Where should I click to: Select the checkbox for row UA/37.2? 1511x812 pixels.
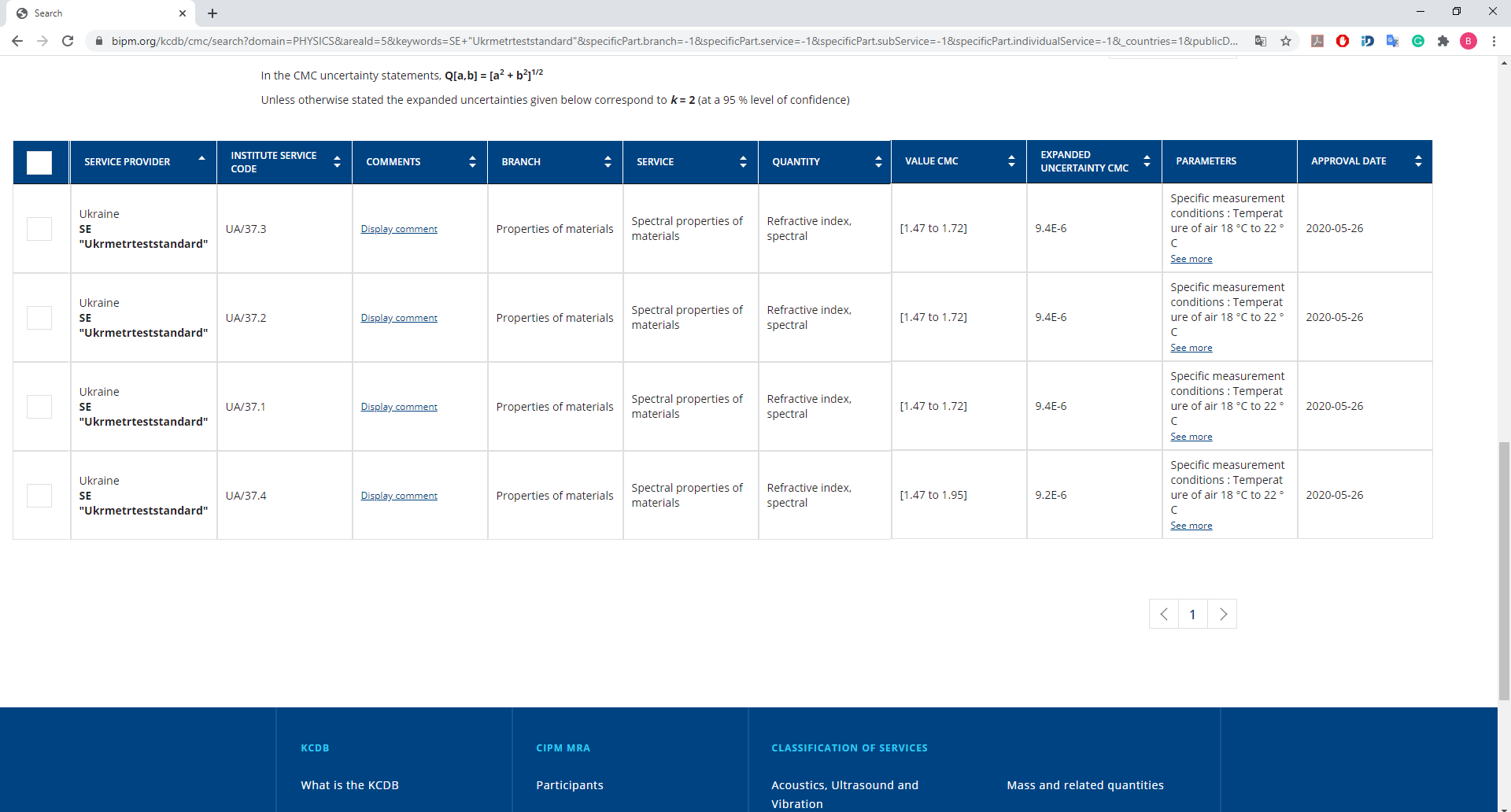coord(39,318)
